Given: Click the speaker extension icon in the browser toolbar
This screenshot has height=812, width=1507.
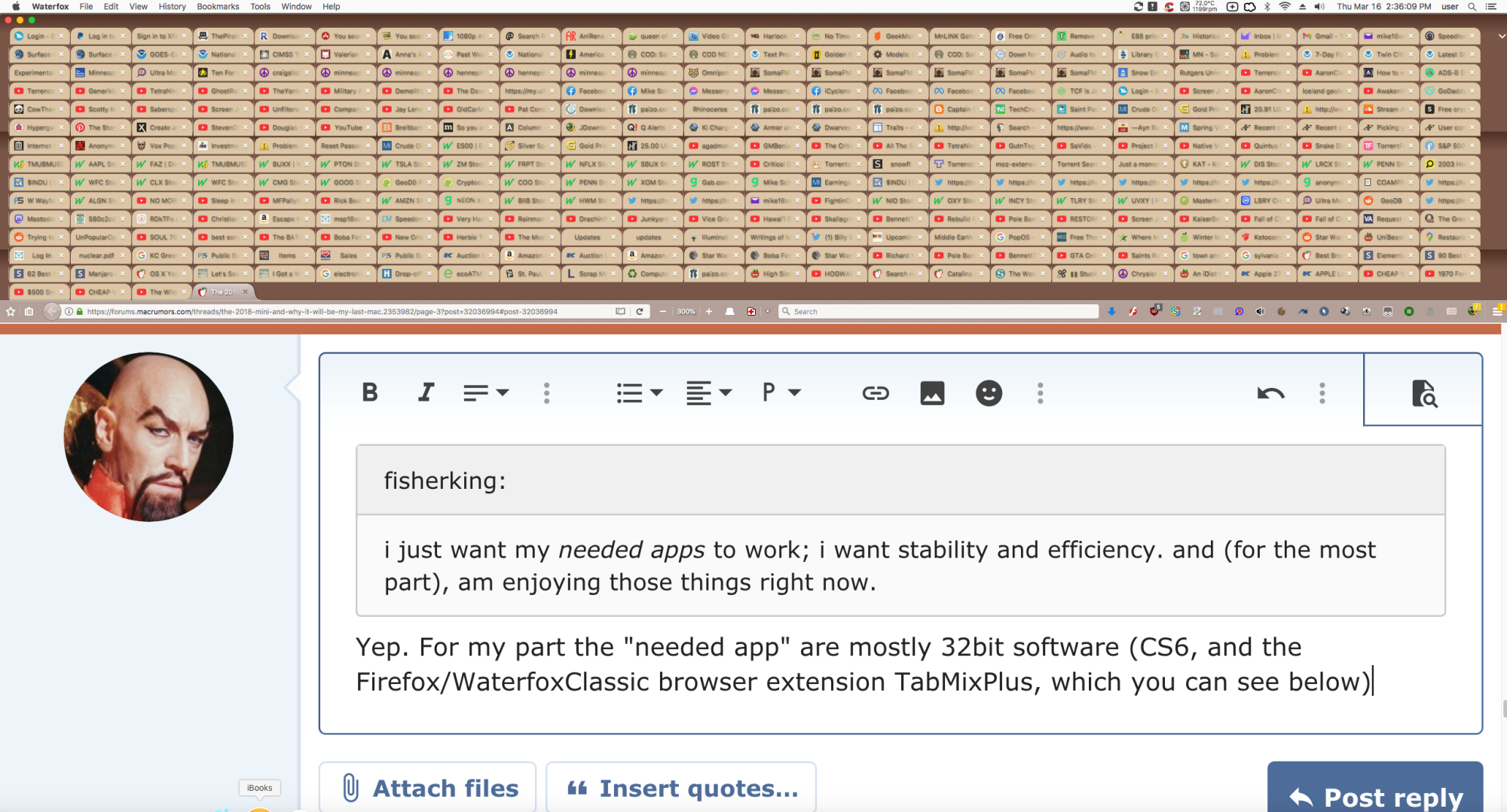Looking at the screenshot, I should tap(1260, 311).
